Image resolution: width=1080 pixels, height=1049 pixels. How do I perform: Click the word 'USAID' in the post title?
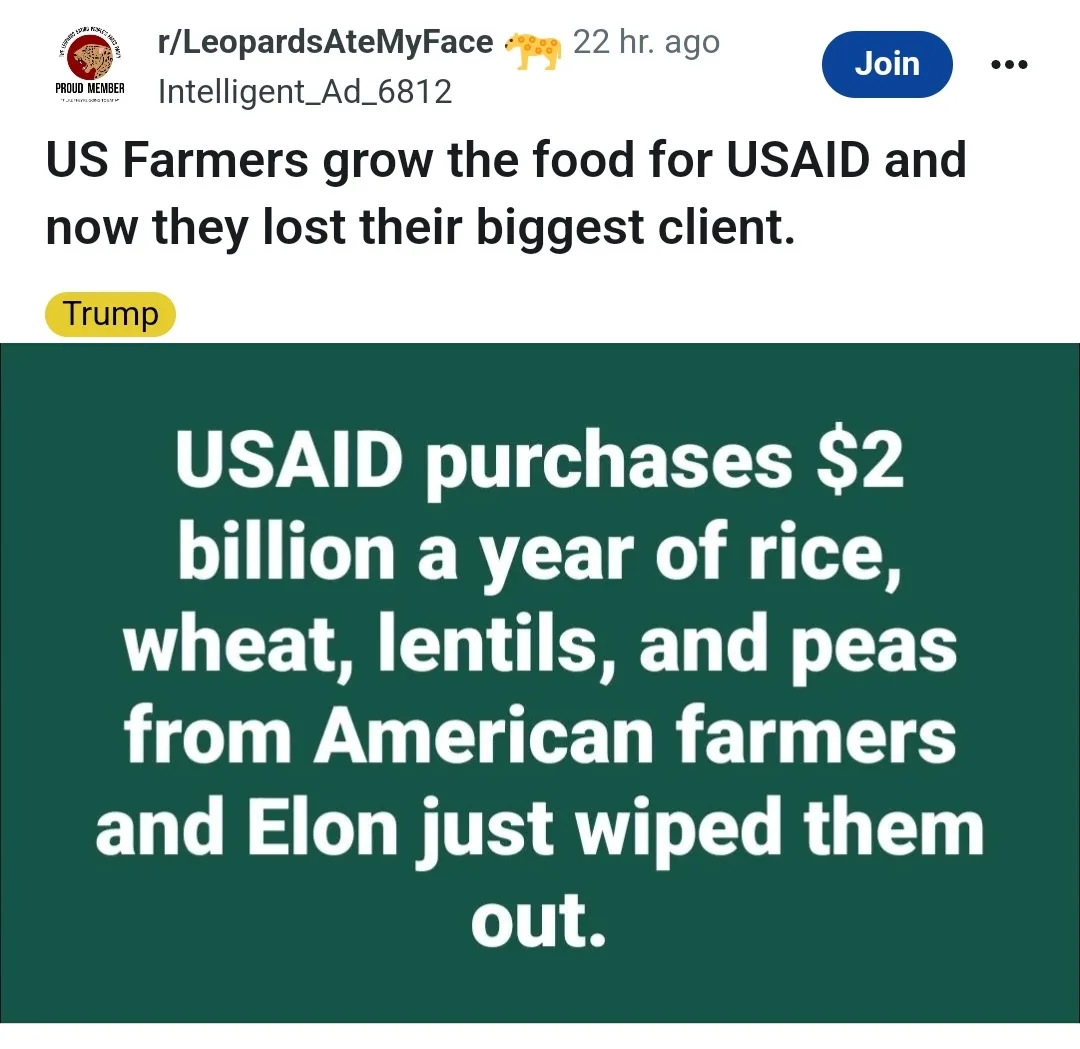pyautogui.click(x=798, y=160)
